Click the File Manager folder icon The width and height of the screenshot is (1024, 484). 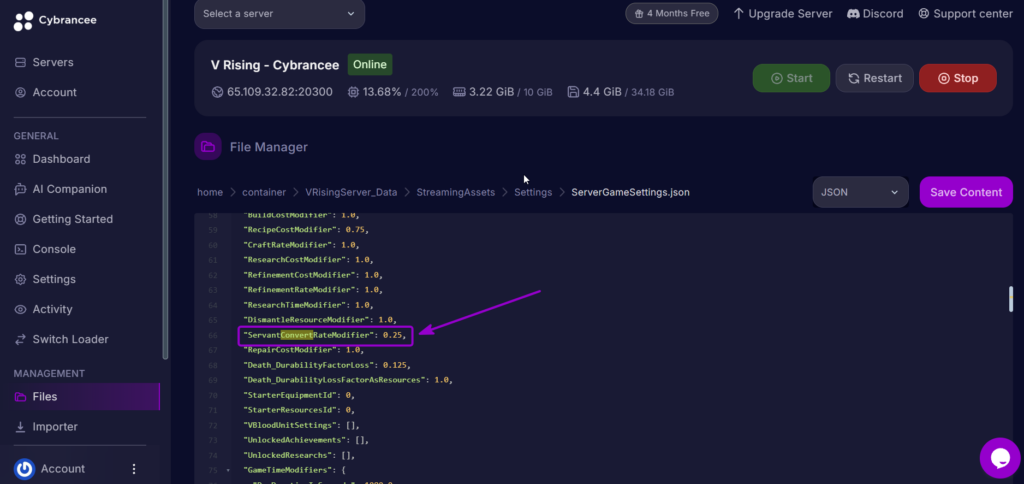tap(208, 146)
